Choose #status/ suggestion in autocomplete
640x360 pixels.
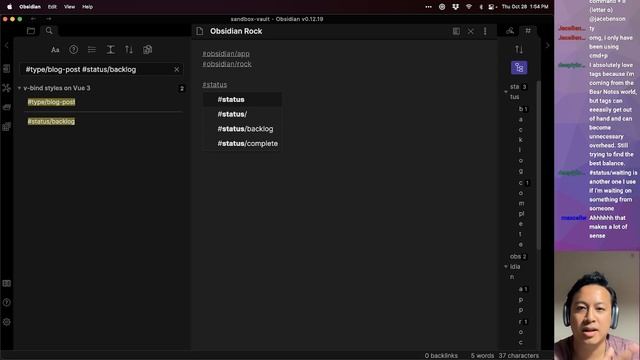point(242,114)
